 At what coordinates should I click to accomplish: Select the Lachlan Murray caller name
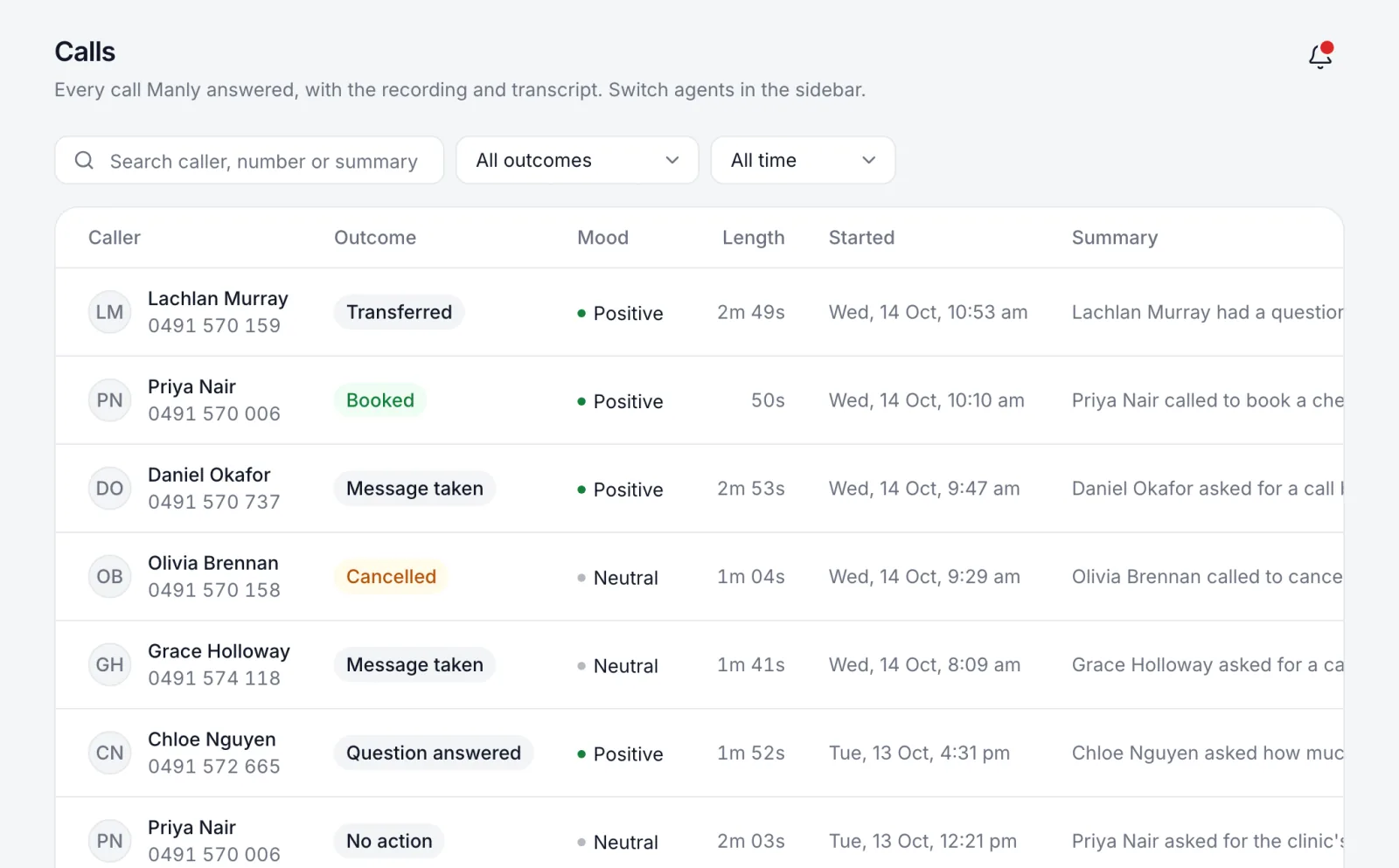coord(218,299)
